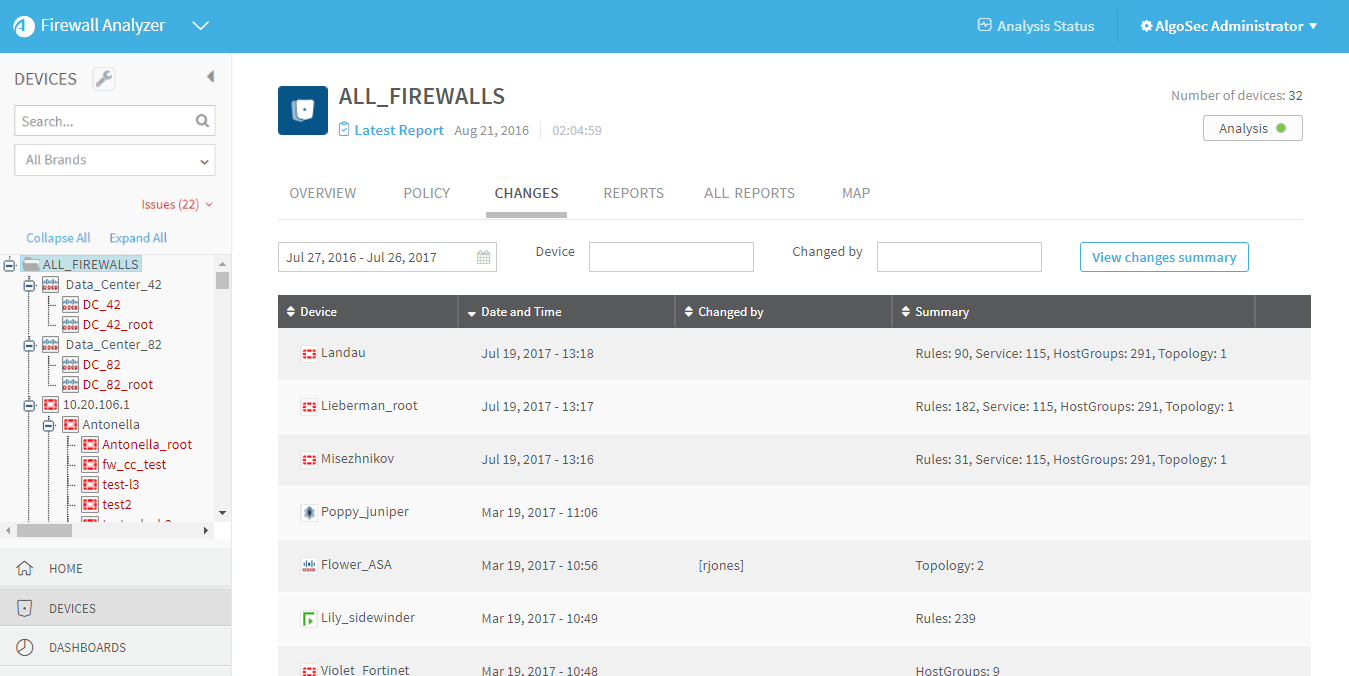Sort the table by Changed by column
The width and height of the screenshot is (1349, 676).
(730, 312)
